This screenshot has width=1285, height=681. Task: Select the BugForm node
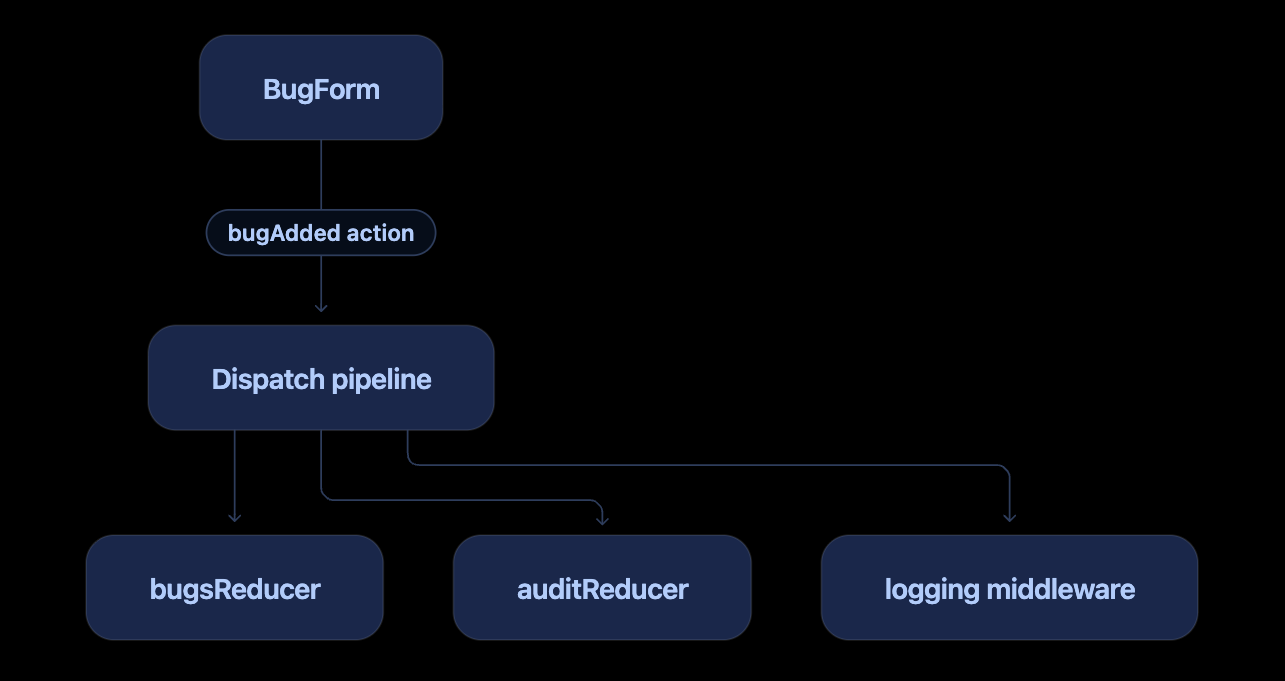[x=321, y=88]
